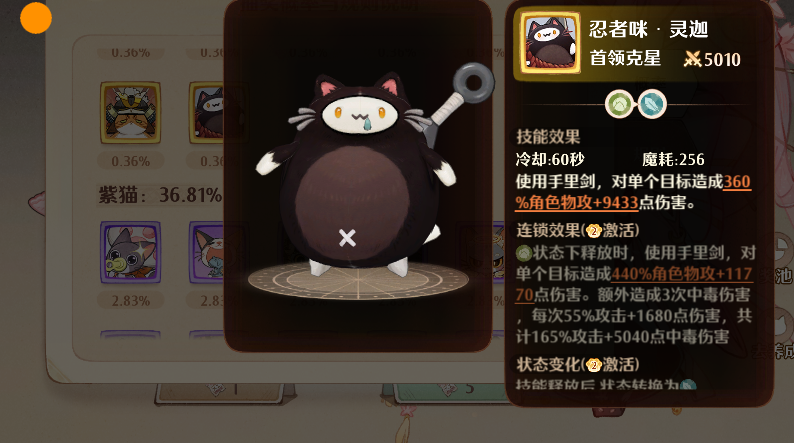Click the 360% physical attack damage link
Viewport: 794px width, 443px height.
coord(633,192)
